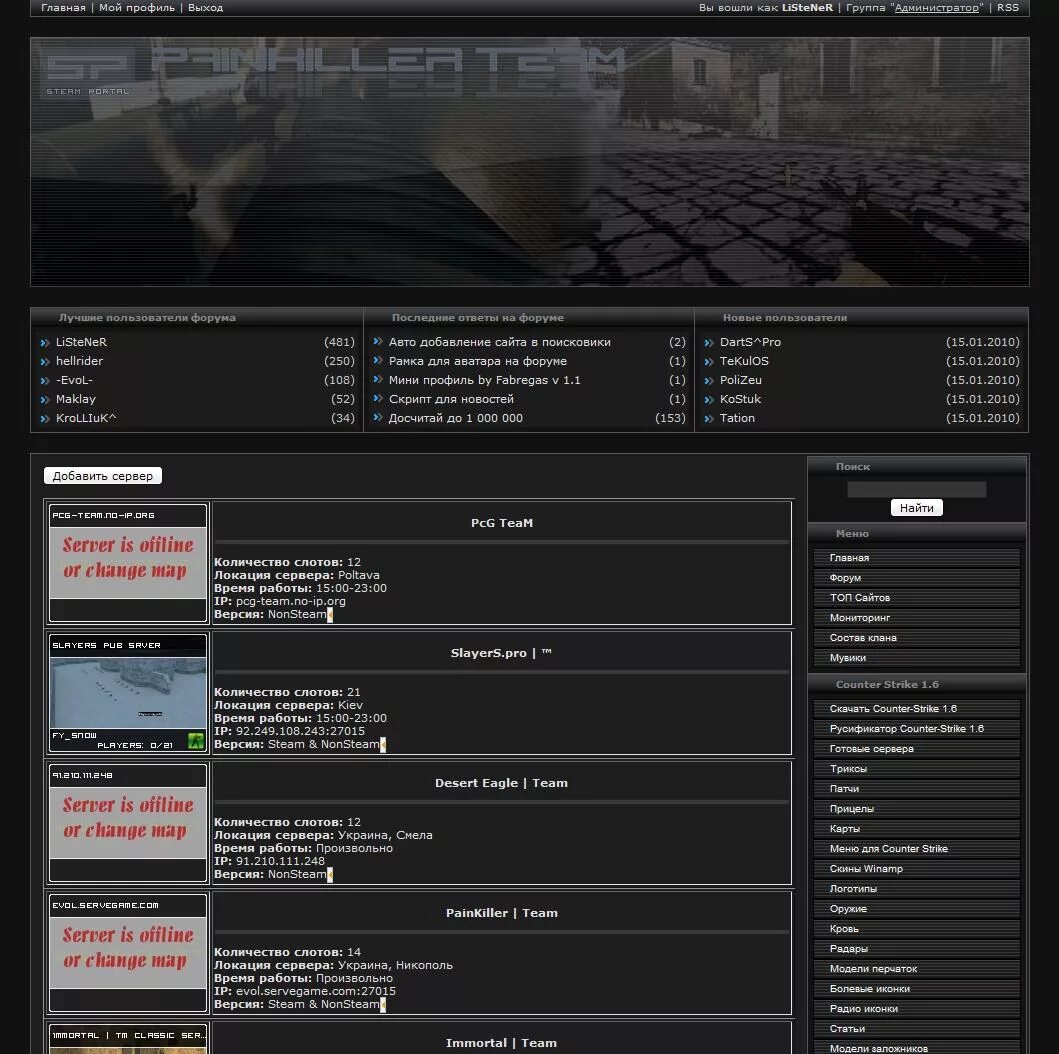Open new user KoStuk profile
The width and height of the screenshot is (1059, 1054).
(x=740, y=399)
